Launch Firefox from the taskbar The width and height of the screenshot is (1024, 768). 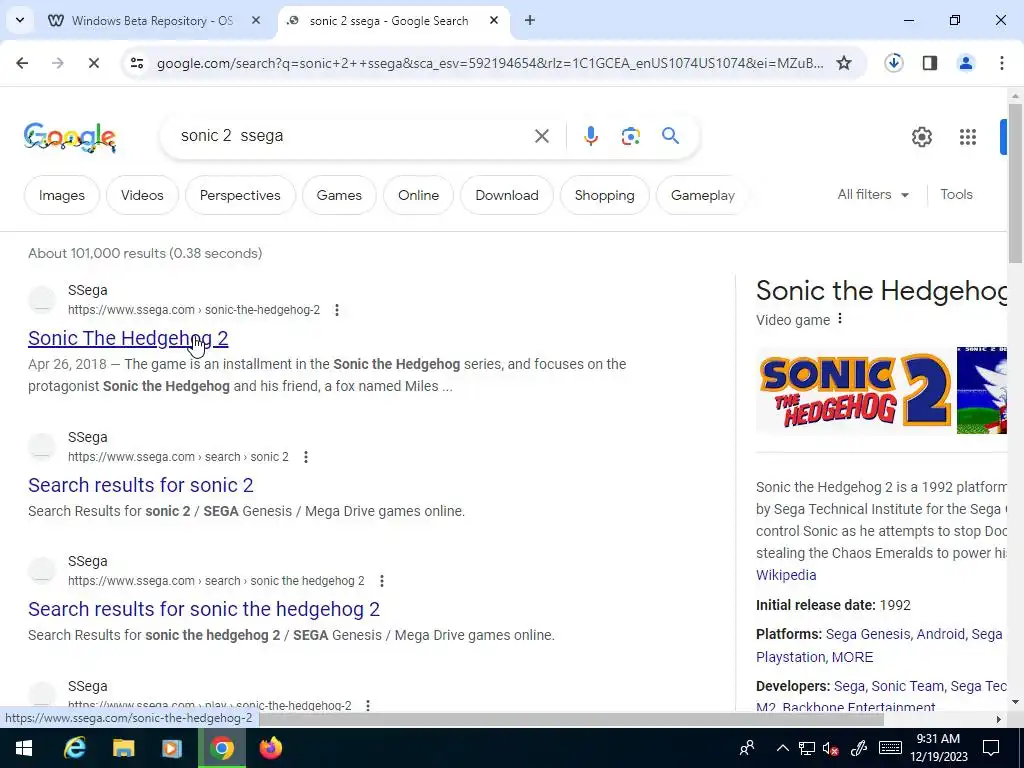coord(270,748)
